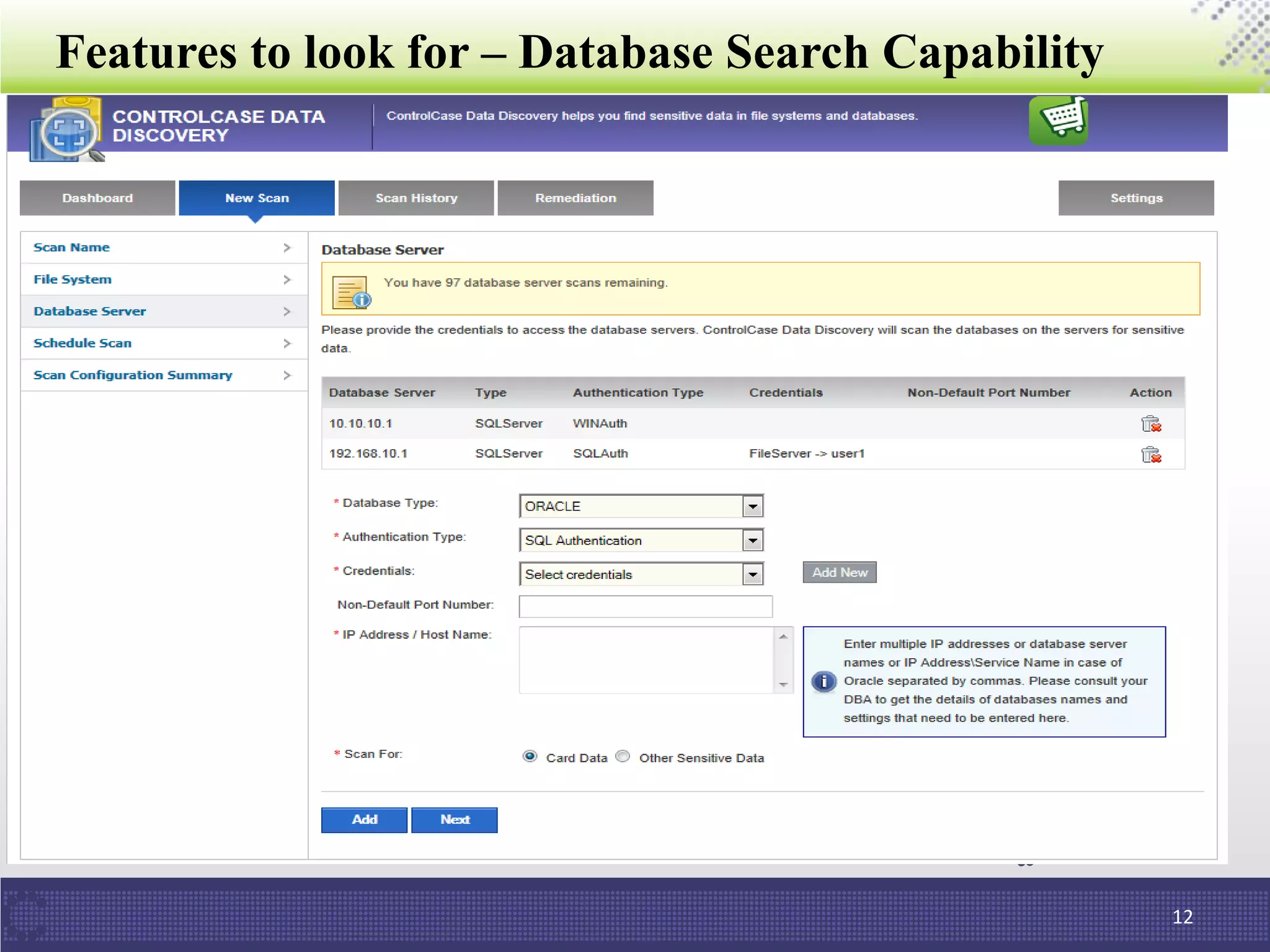Click the Non-Default Port Number column header
The height and width of the screenshot is (952, 1270).
(x=988, y=392)
